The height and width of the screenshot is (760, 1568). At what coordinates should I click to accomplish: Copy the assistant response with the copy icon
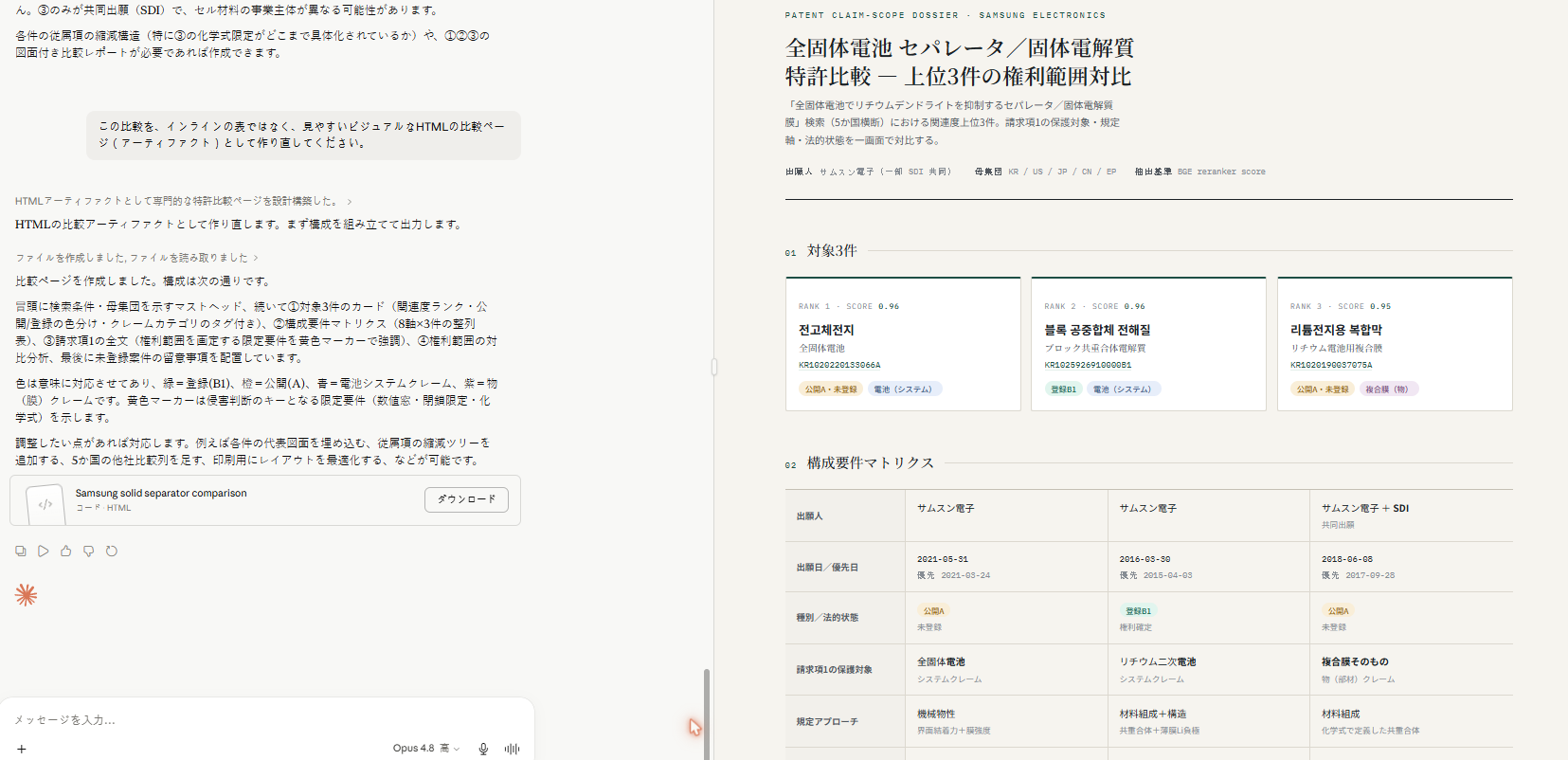[21, 551]
